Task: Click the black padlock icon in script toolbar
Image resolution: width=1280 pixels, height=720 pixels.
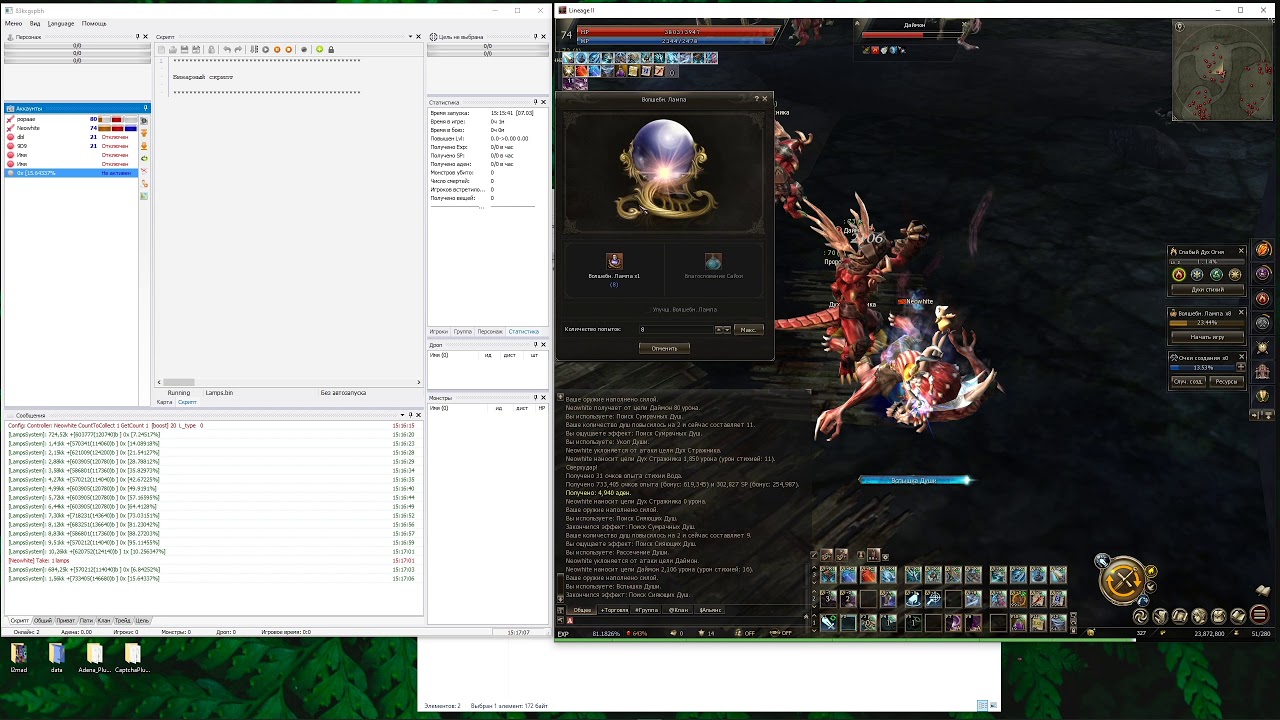Action: pos(331,49)
